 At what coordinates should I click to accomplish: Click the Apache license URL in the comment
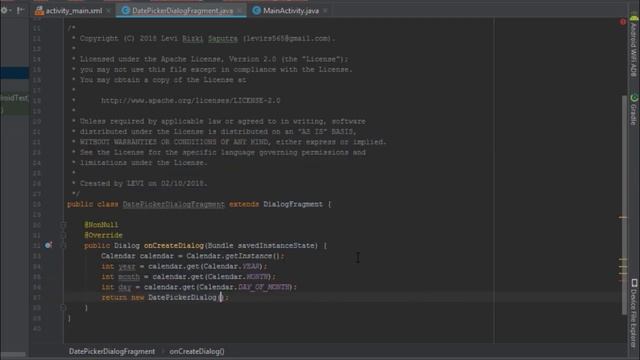tap(191, 100)
